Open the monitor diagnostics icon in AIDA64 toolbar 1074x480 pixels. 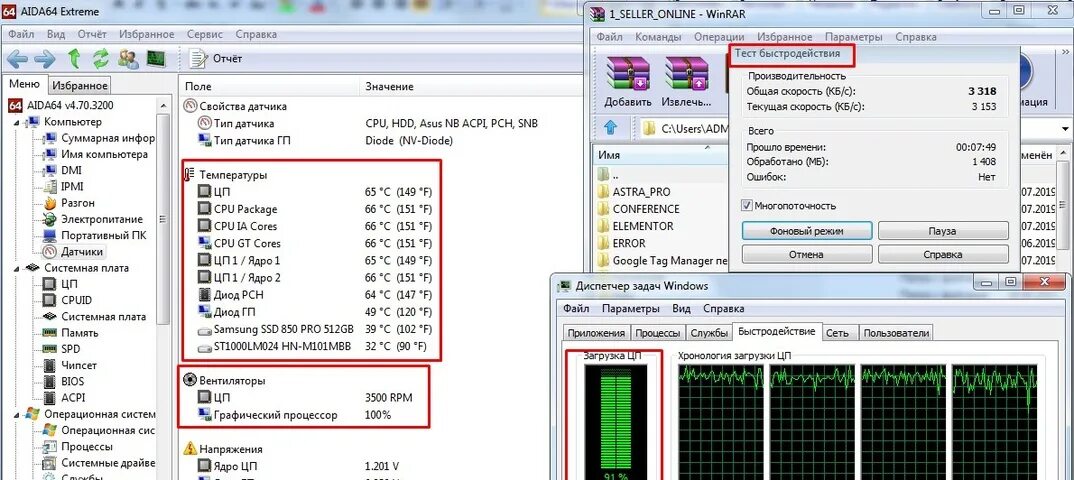tap(156, 59)
